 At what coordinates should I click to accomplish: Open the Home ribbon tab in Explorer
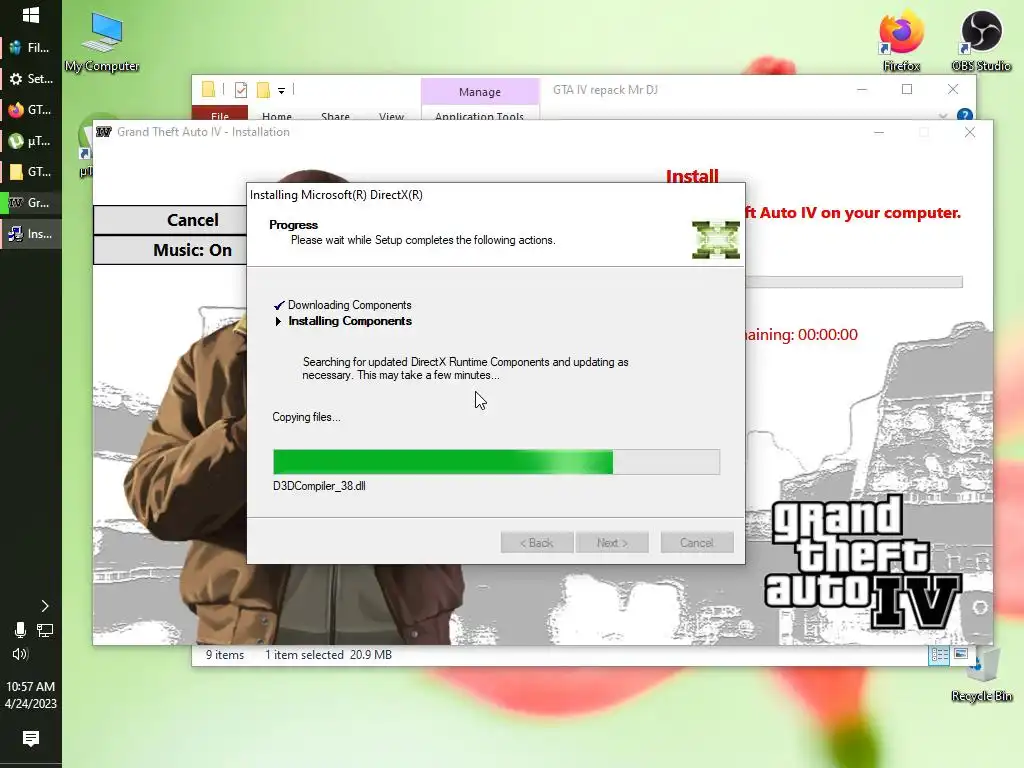point(277,116)
